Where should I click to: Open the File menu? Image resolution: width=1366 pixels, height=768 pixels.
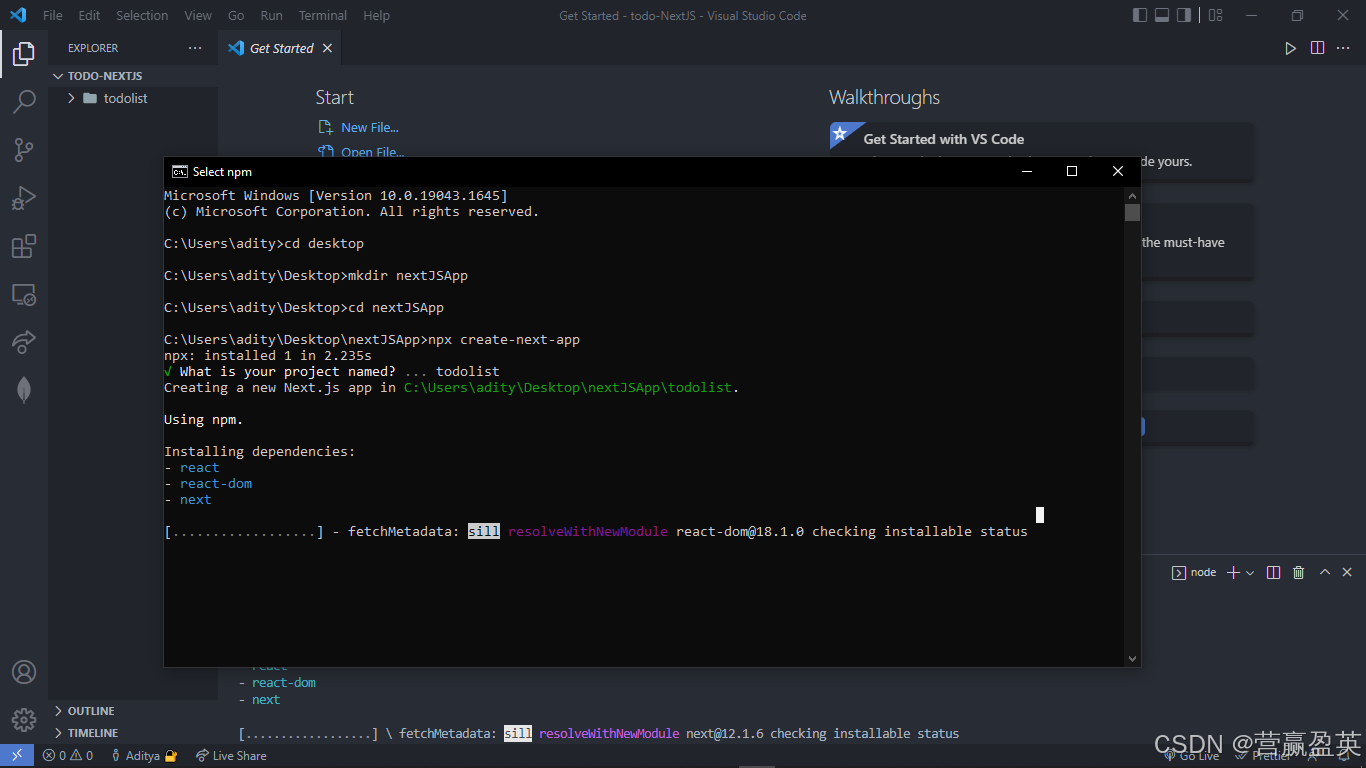pyautogui.click(x=52, y=15)
